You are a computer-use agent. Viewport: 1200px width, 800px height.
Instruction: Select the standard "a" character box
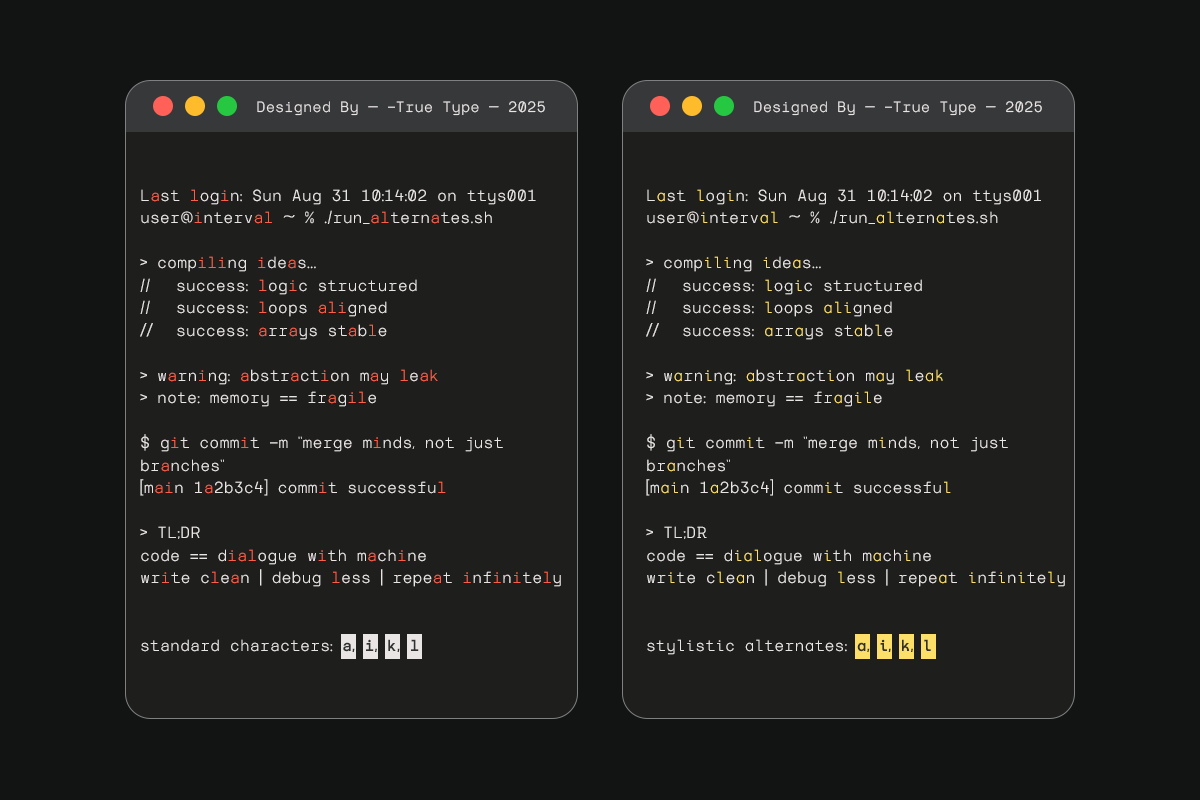(x=348, y=646)
